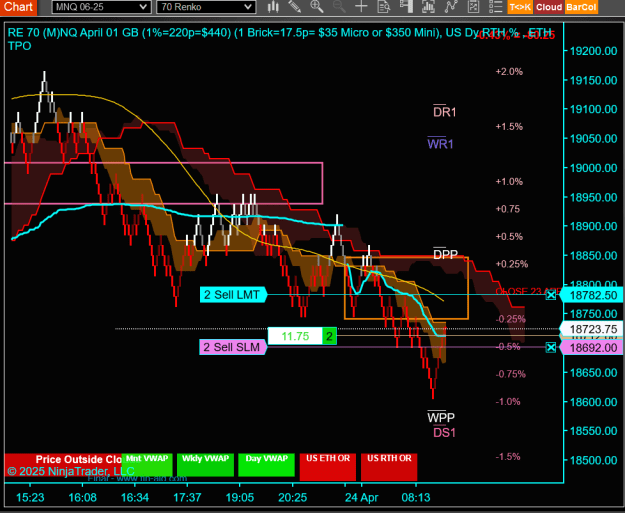Click the Price Outside Cloud red box
Screen dimensions: 625x513
pos(63,464)
